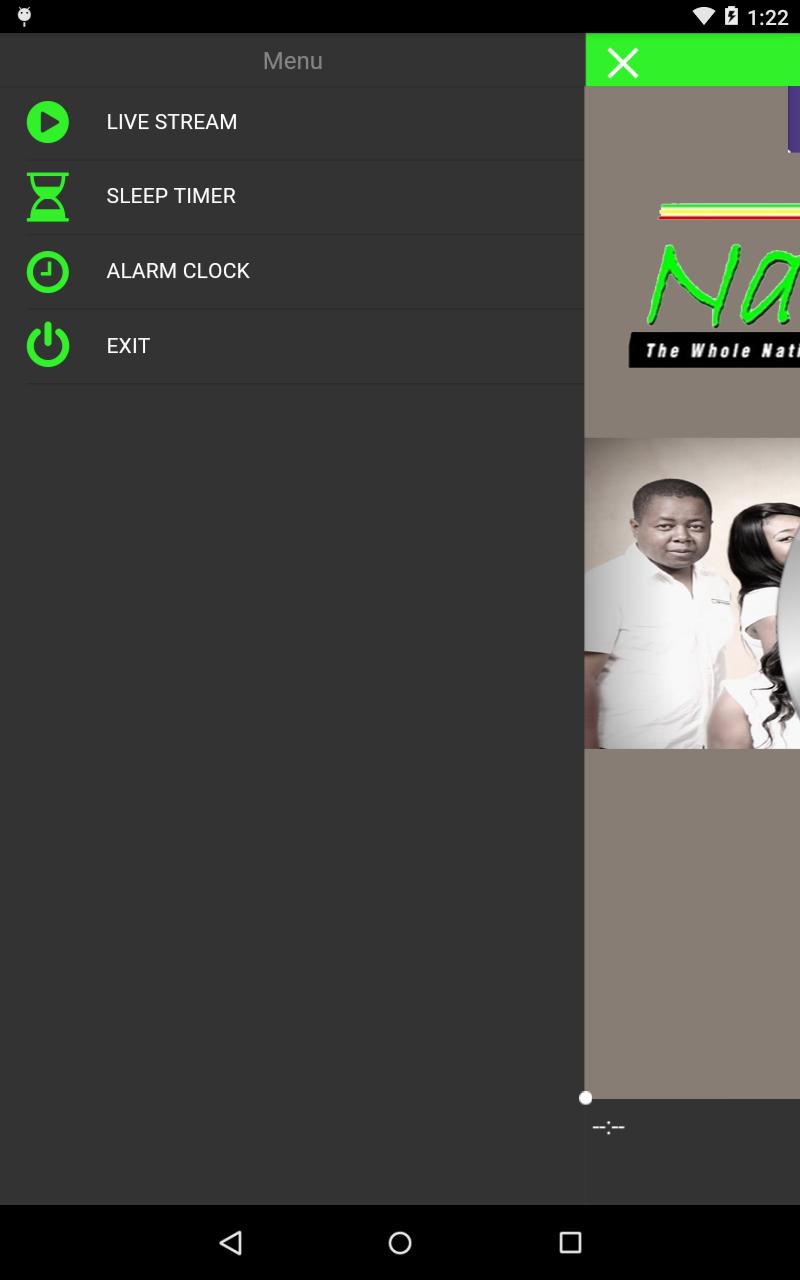Viewport: 800px width, 1280px height.
Task: Open Recent apps with the square button
Action: (x=570, y=1242)
